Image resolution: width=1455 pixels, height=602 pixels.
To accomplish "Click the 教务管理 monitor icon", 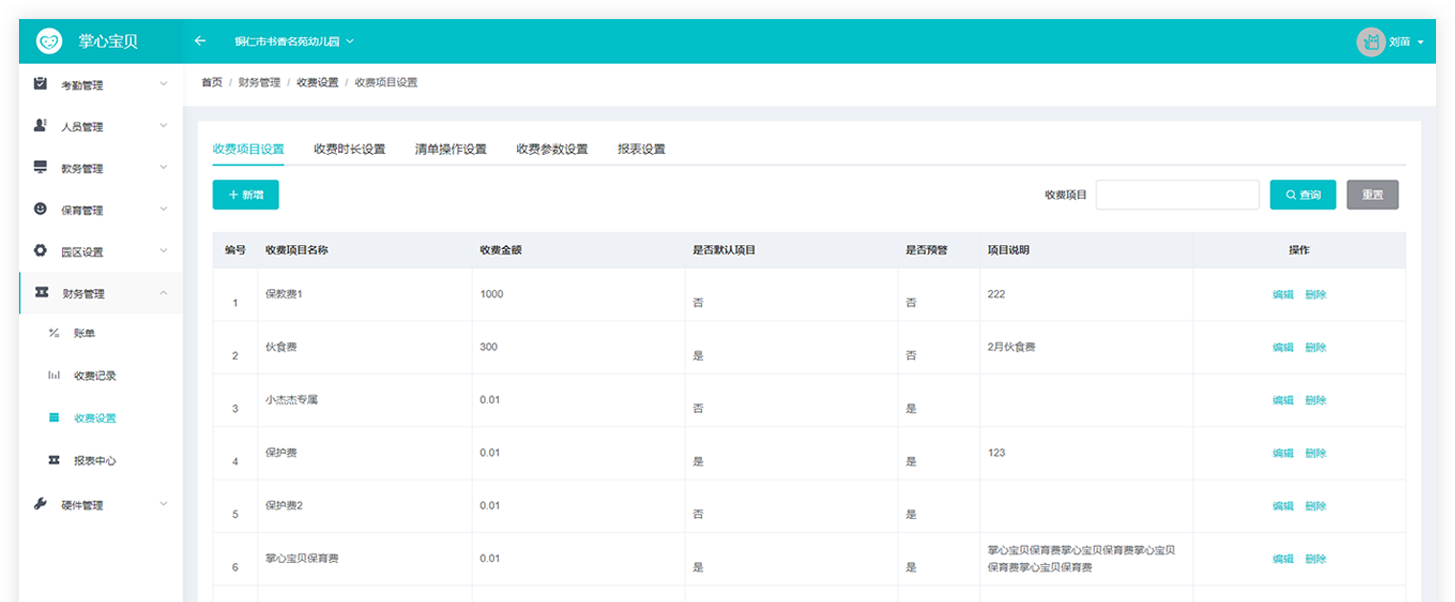I will pyautogui.click(x=40, y=168).
